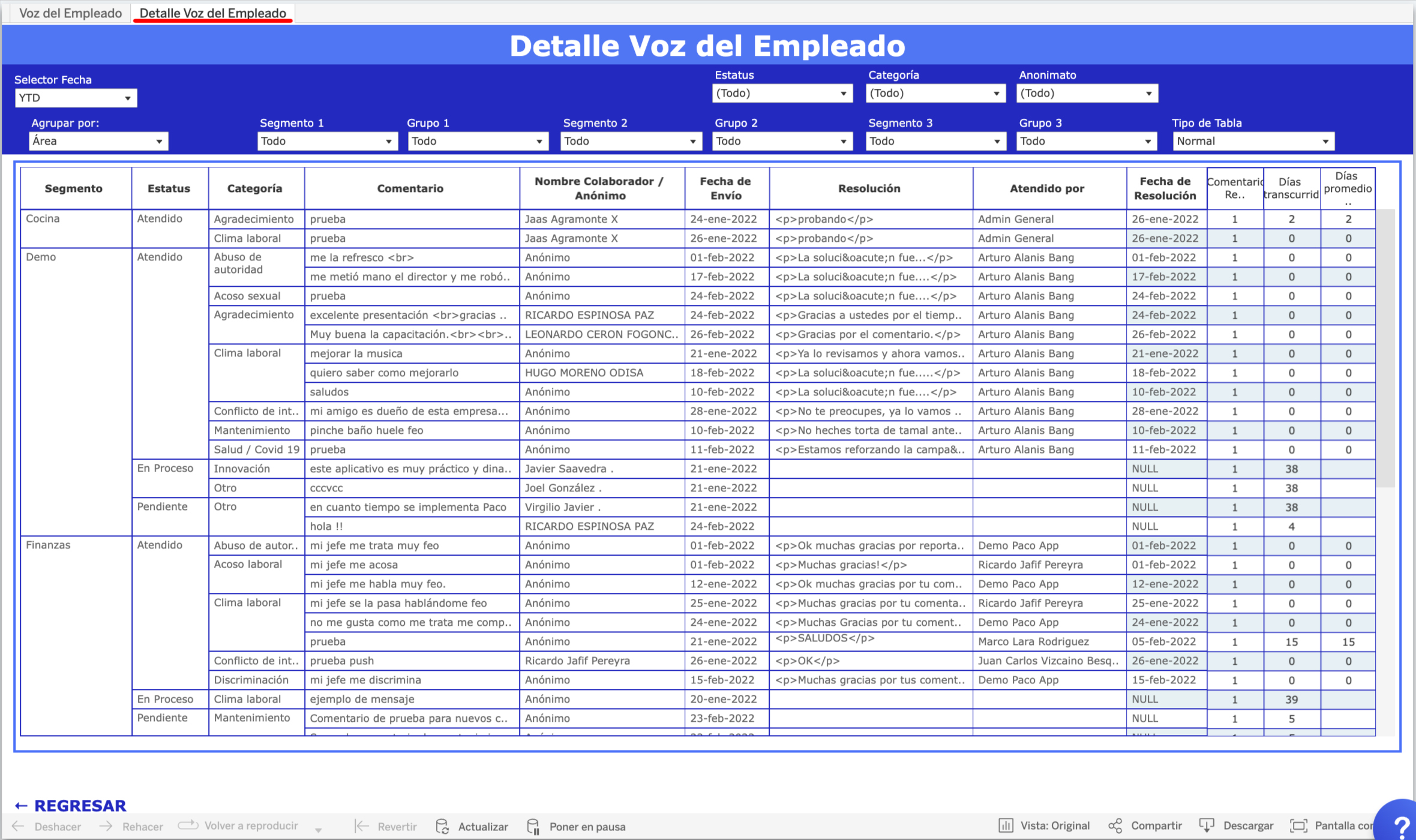Viewport: 1416px width, 840px height.
Task: Switch to the Voz del Empleado tab
Action: pos(70,13)
